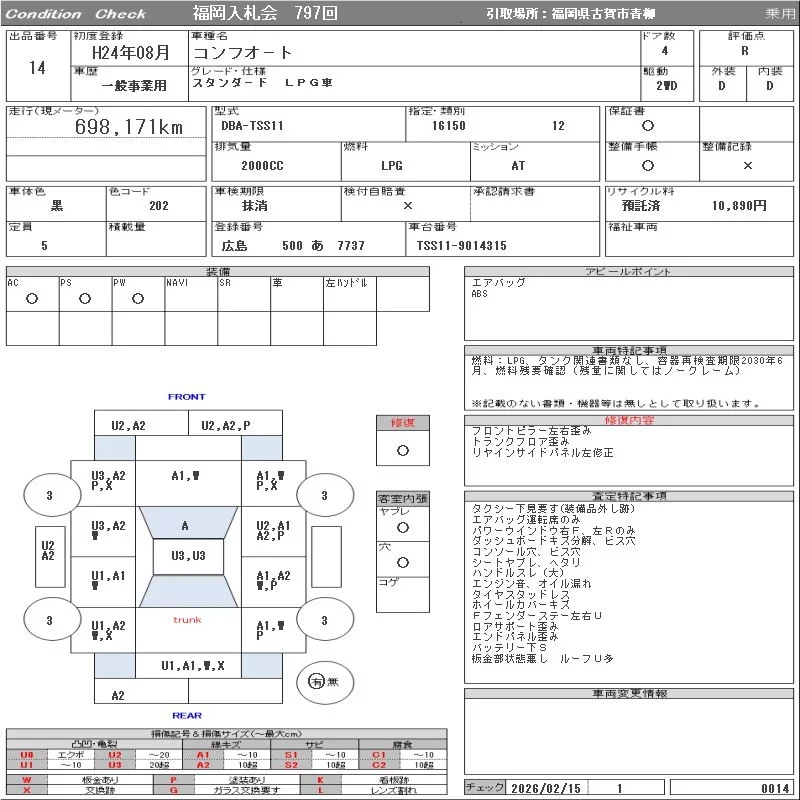The height and width of the screenshot is (800, 800).
Task: Toggle the PS equipment circle mark
Action: [x=85, y=299]
